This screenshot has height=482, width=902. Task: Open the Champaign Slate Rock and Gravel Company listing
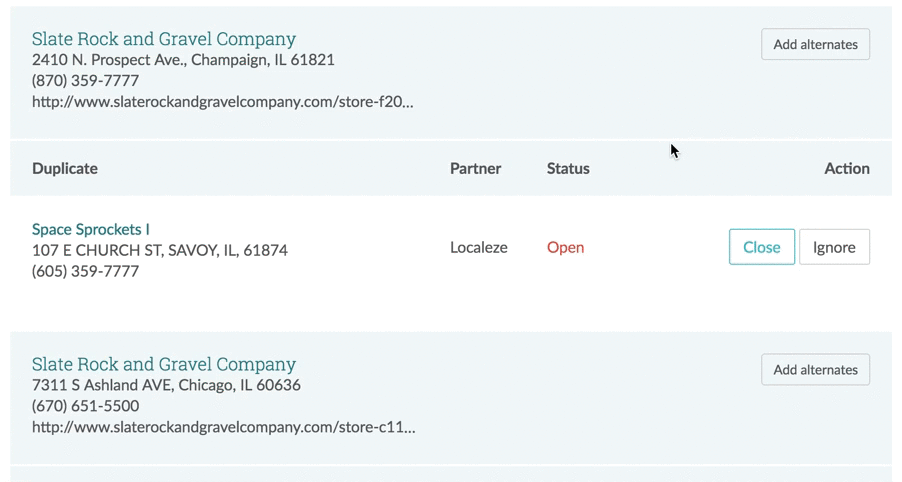(164, 39)
